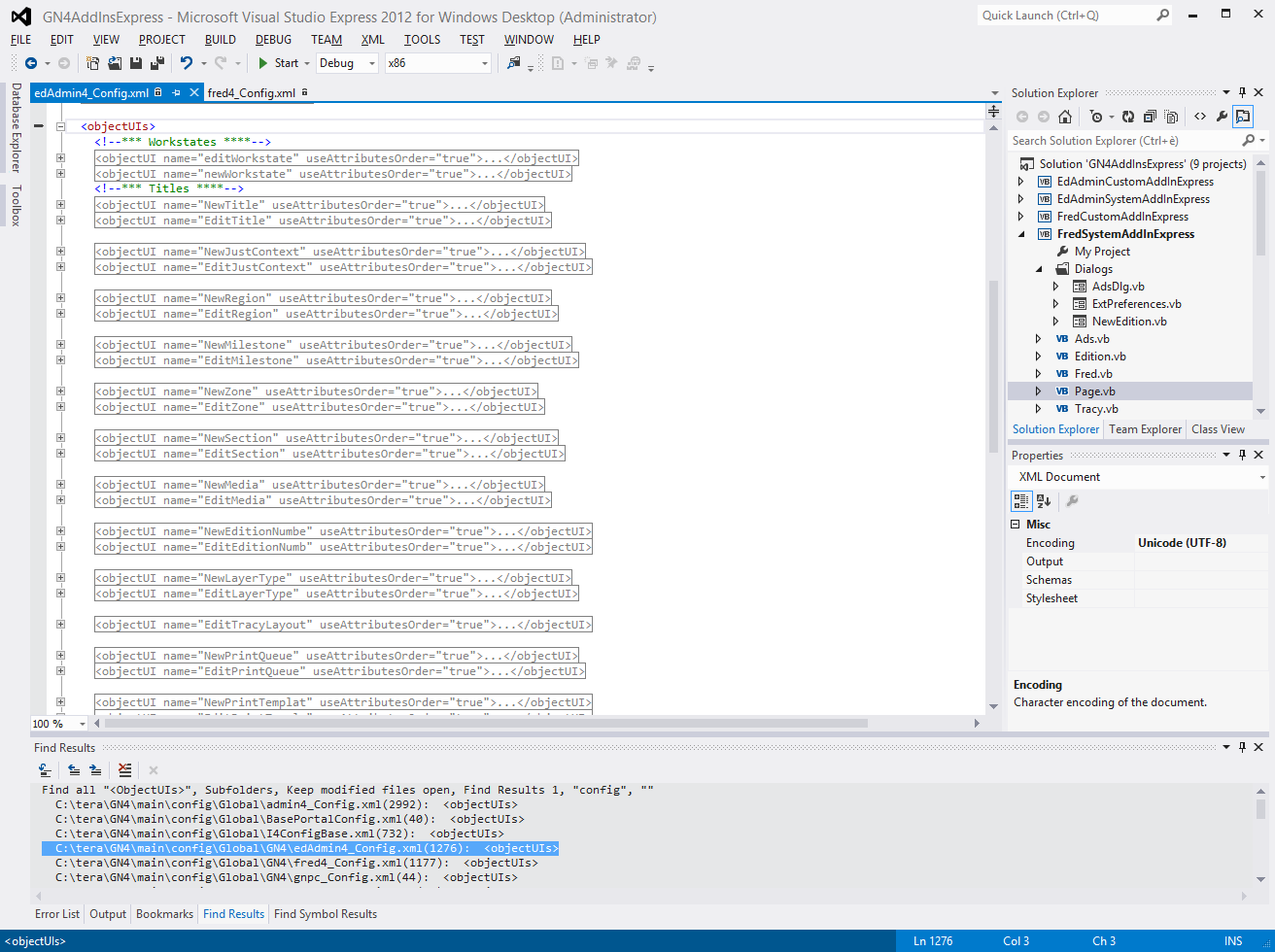The height and width of the screenshot is (952, 1275).
Task: Expand the editWorkstate objectUI outline
Action: (x=60, y=158)
